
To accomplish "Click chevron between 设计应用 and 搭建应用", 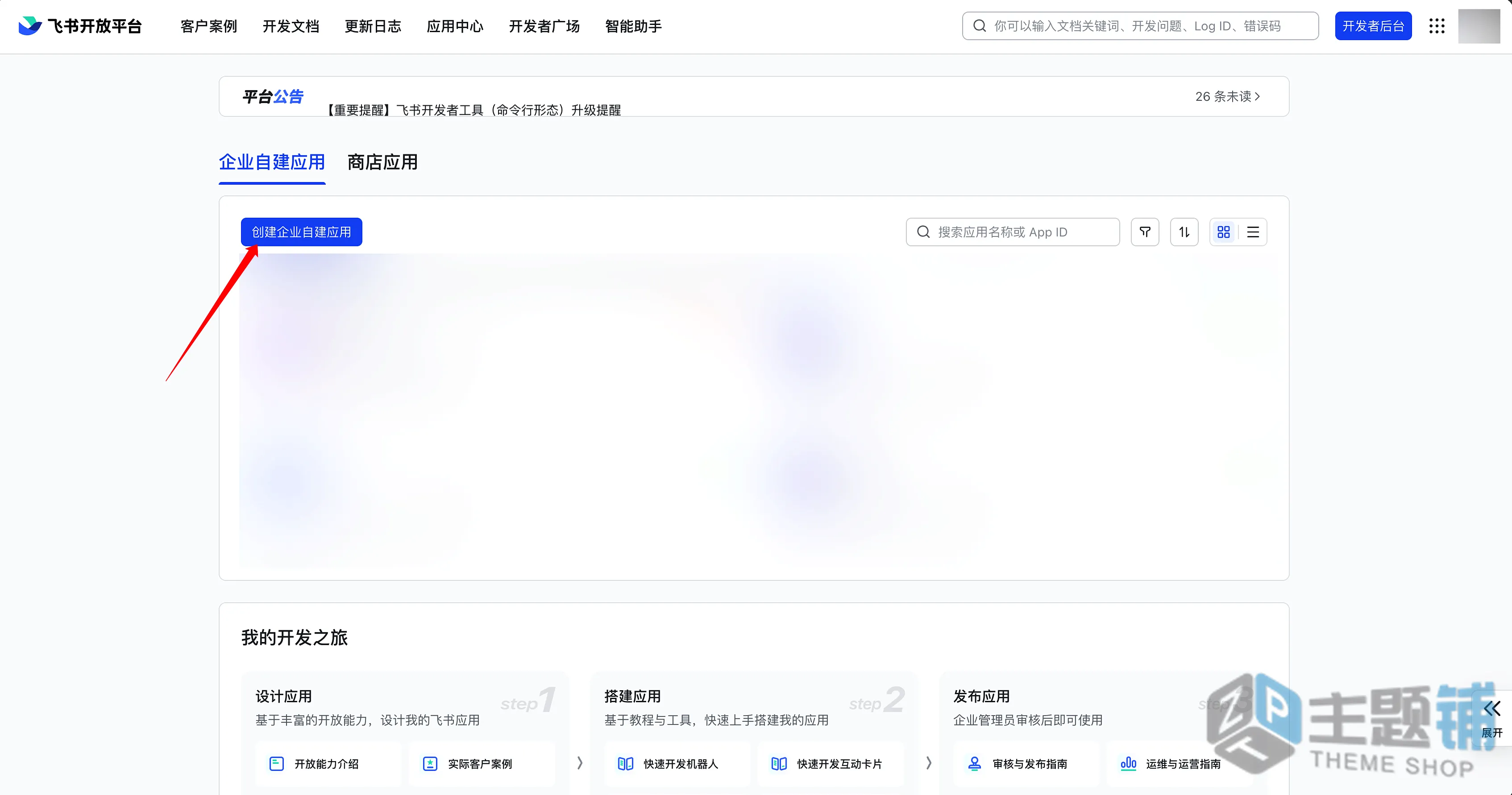I will [x=580, y=763].
